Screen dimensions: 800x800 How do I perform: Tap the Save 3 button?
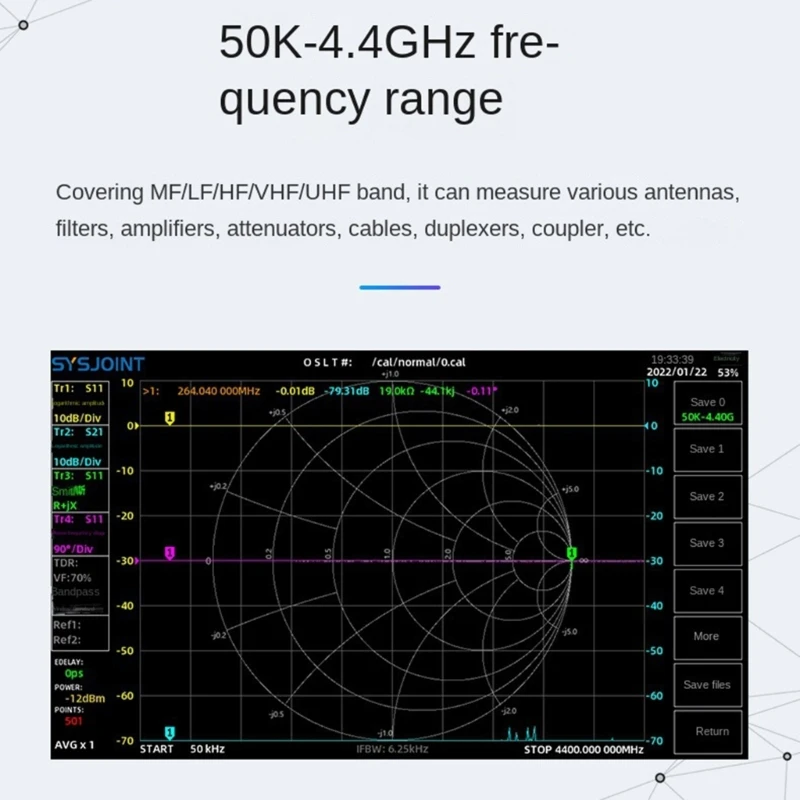pyautogui.click(x=708, y=544)
